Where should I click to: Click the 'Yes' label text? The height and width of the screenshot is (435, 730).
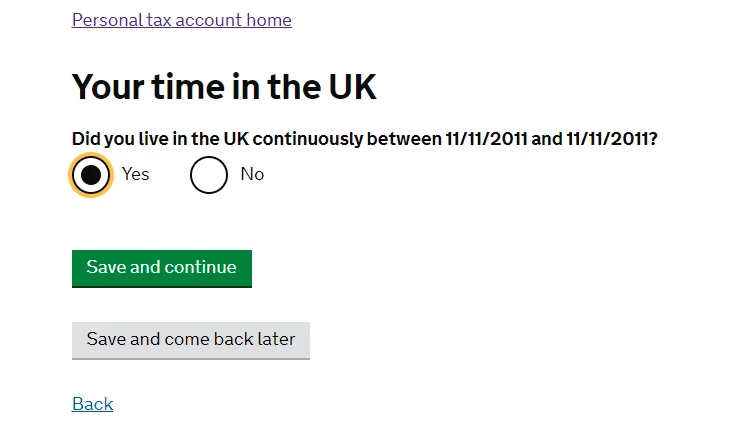(136, 174)
